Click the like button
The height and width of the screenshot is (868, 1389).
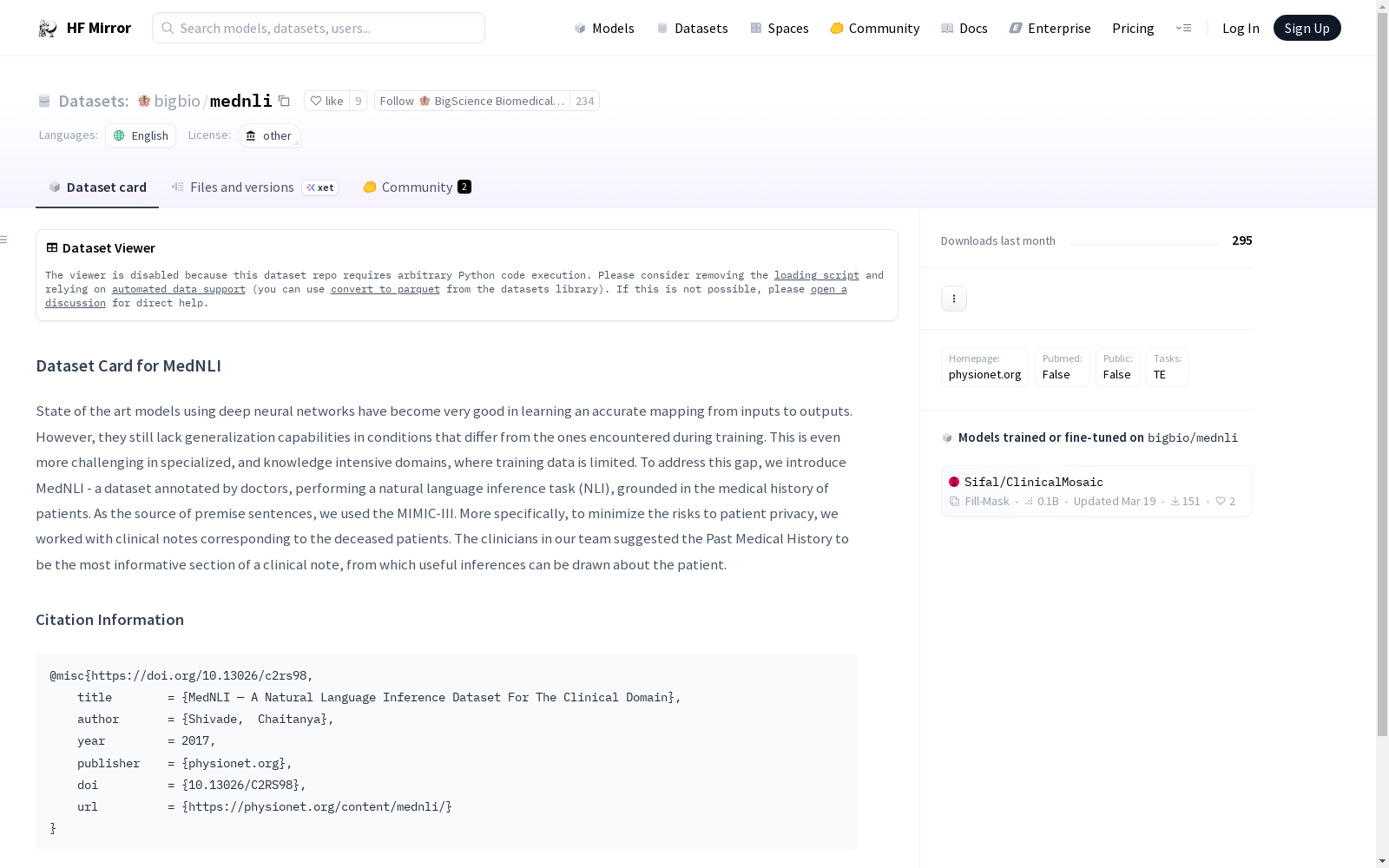point(326,101)
